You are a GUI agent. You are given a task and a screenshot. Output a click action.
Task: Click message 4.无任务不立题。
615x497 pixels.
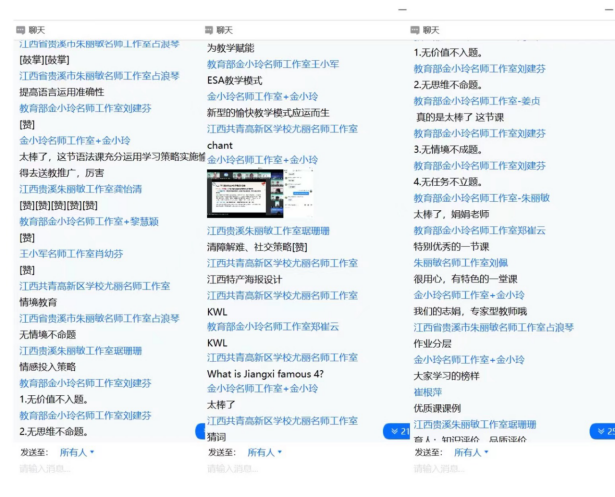click(448, 182)
